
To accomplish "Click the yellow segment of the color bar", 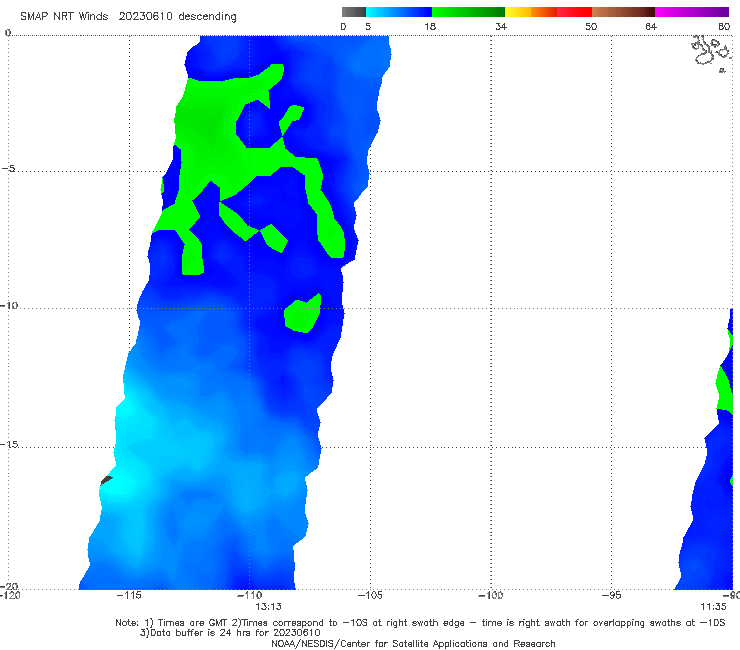I will click(518, 12).
